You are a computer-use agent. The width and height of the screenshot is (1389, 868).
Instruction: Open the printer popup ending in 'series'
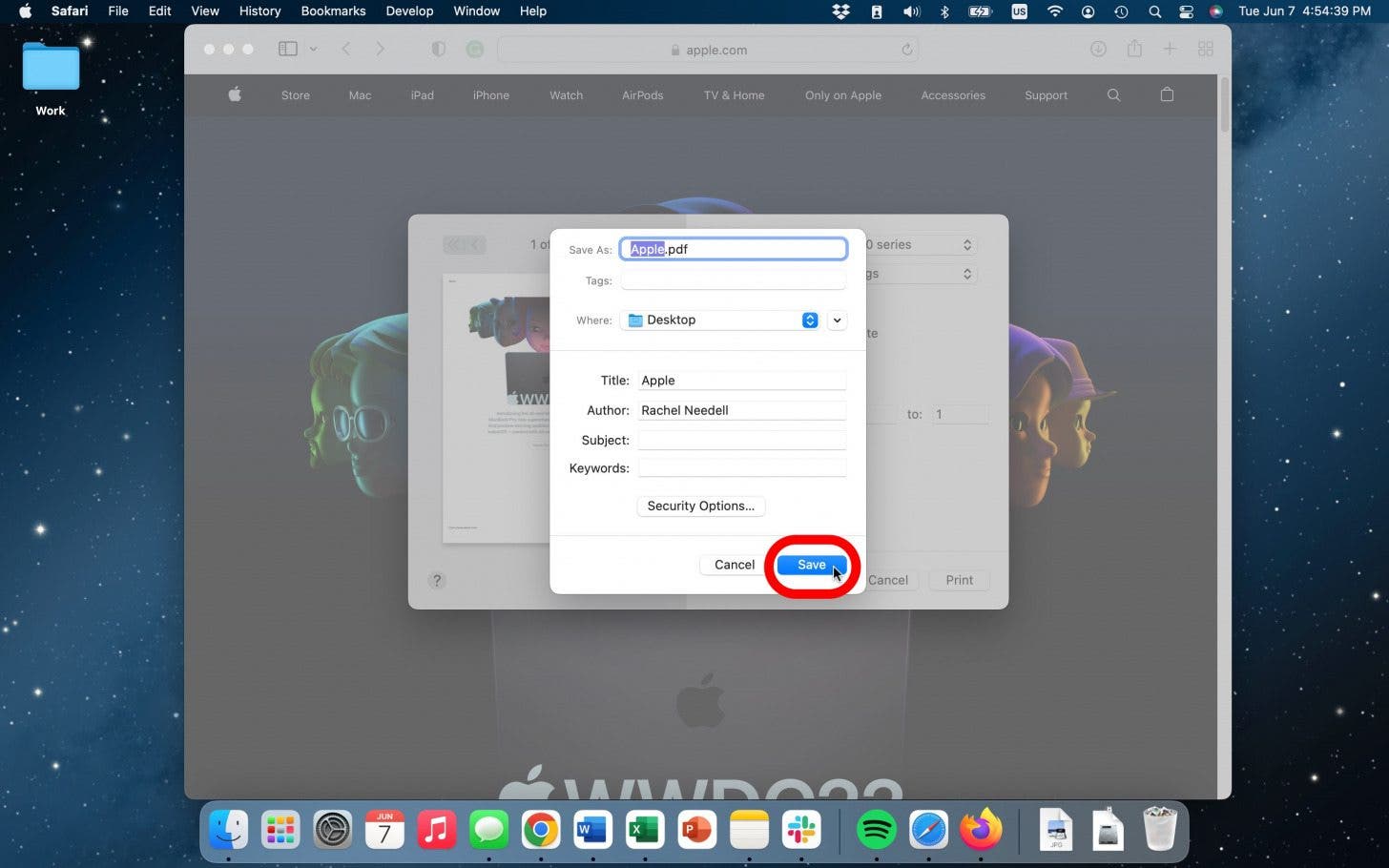[922, 245]
